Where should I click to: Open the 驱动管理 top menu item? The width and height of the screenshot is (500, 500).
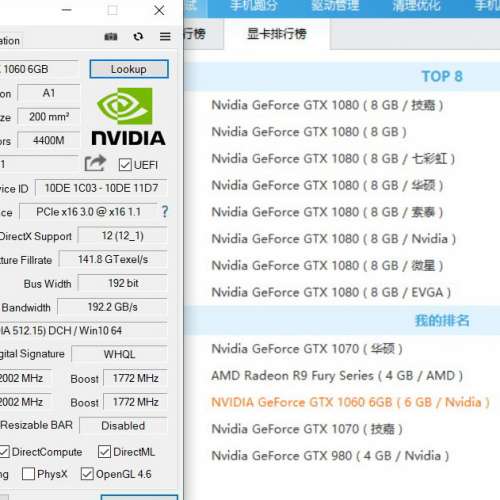click(335, 6)
